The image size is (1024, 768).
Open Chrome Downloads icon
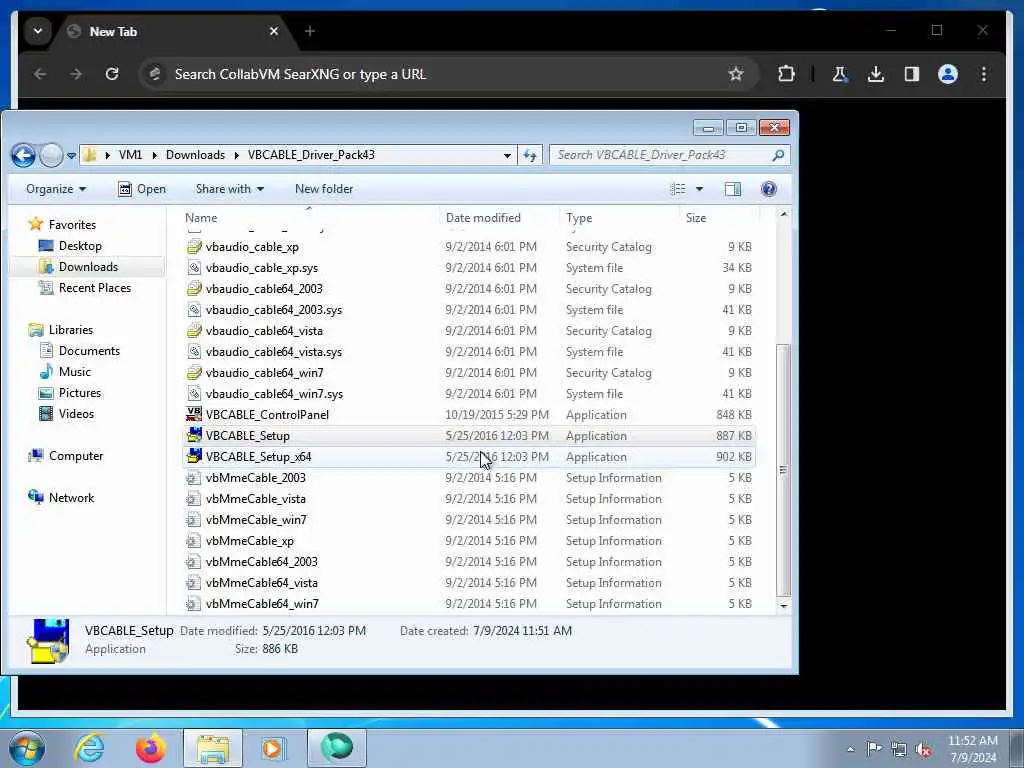pos(876,74)
